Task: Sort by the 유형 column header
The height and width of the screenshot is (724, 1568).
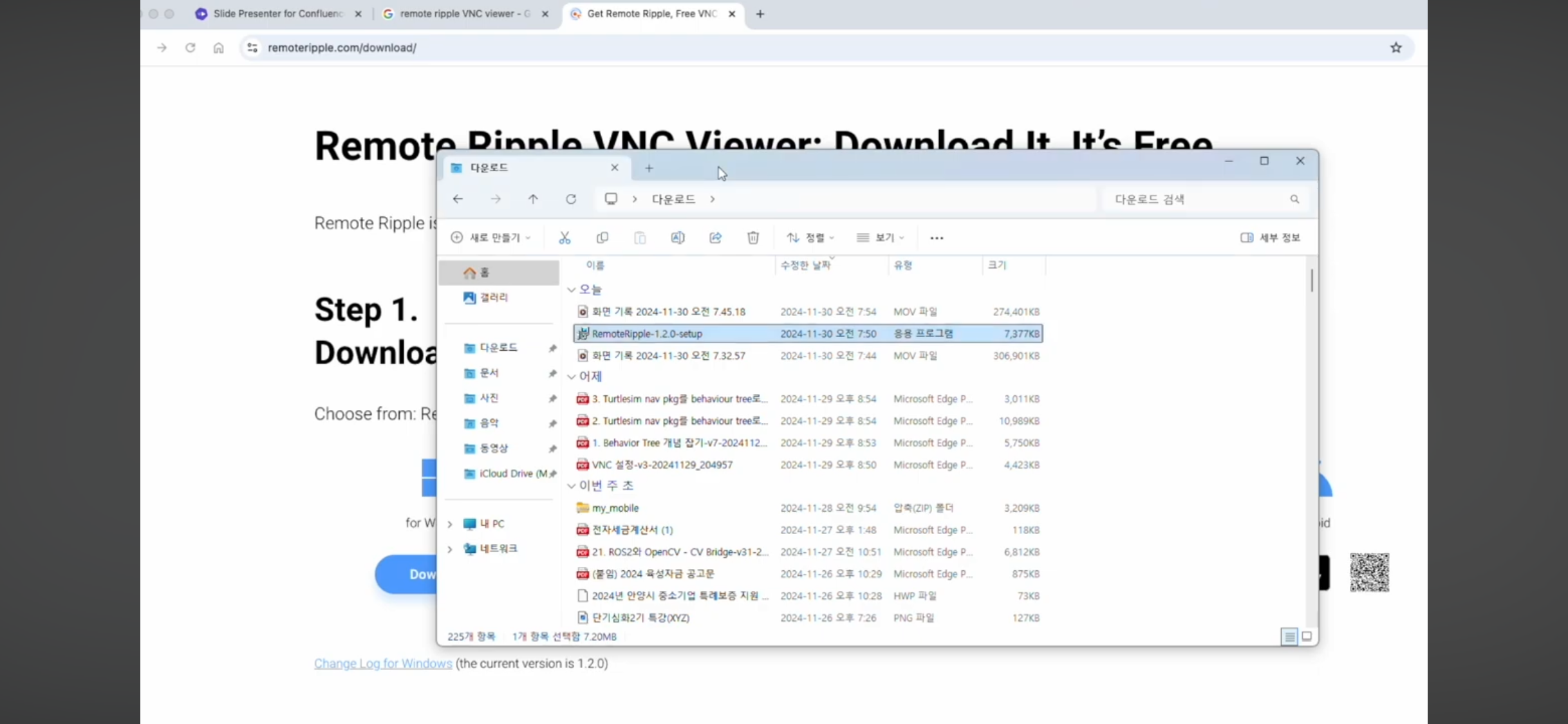Action: [x=903, y=265]
